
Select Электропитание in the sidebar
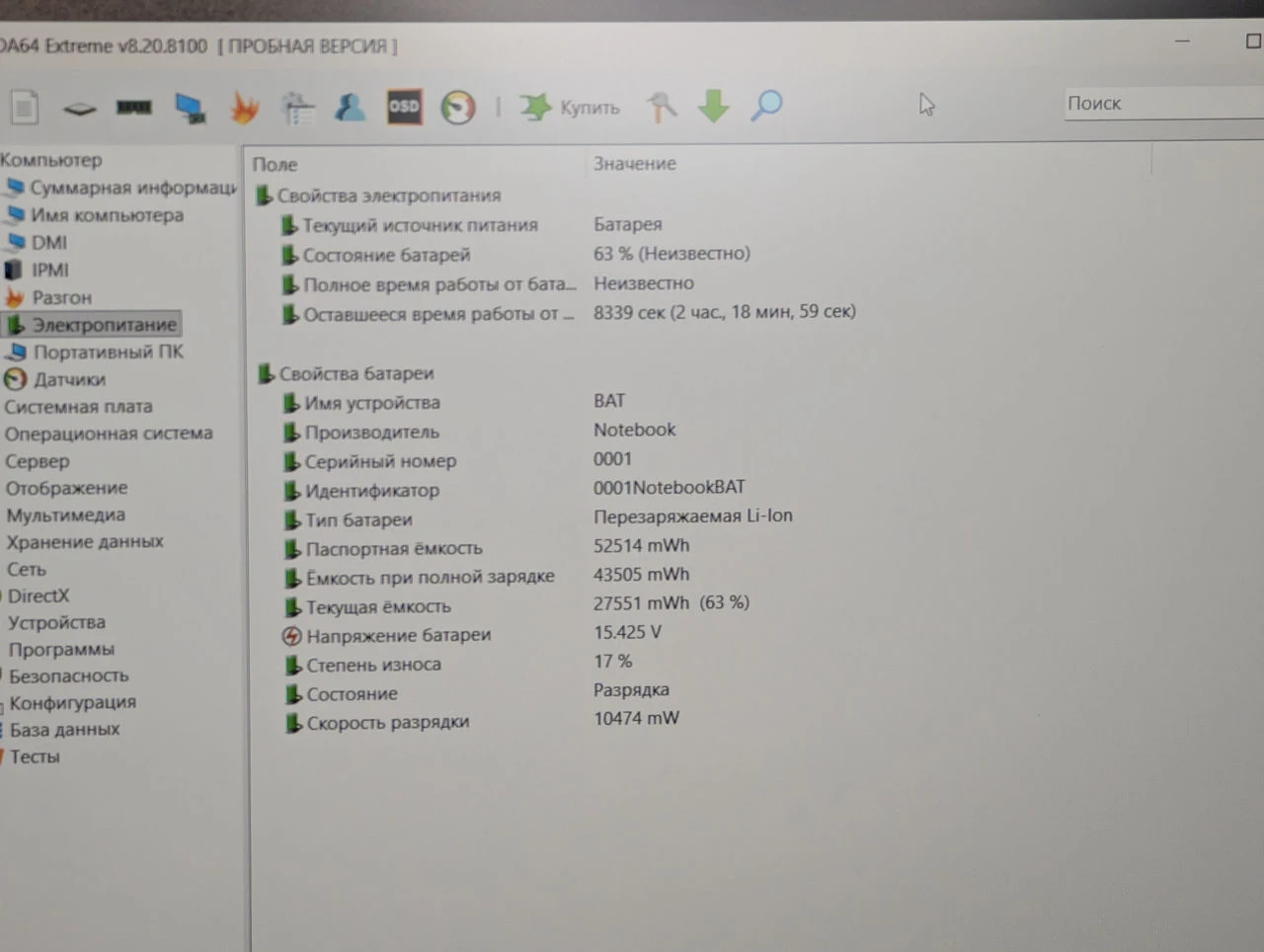click(x=93, y=324)
